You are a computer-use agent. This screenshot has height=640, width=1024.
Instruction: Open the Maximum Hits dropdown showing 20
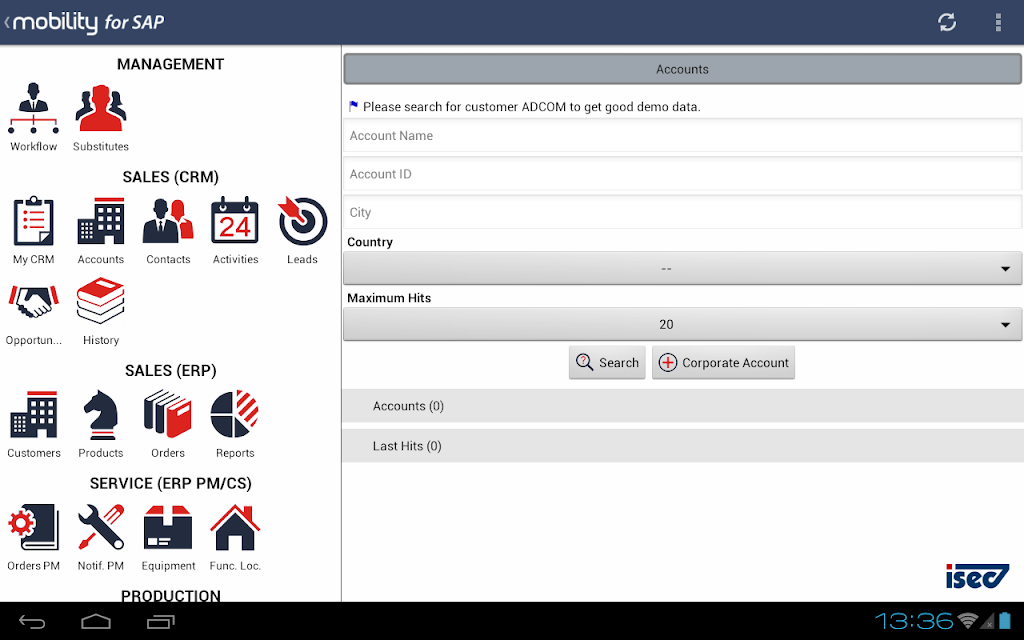click(682, 325)
